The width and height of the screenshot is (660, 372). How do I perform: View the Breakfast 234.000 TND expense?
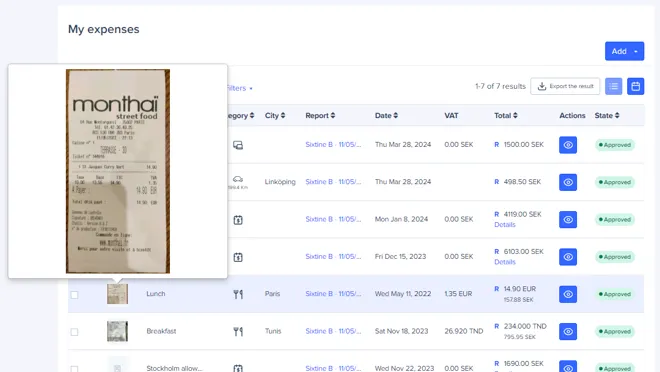[568, 332]
